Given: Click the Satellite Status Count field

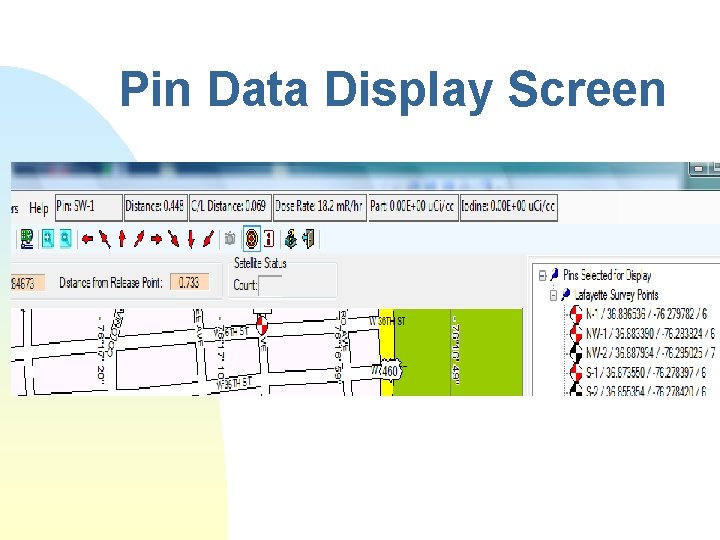Looking at the screenshot, I should pyautogui.click(x=270, y=286).
